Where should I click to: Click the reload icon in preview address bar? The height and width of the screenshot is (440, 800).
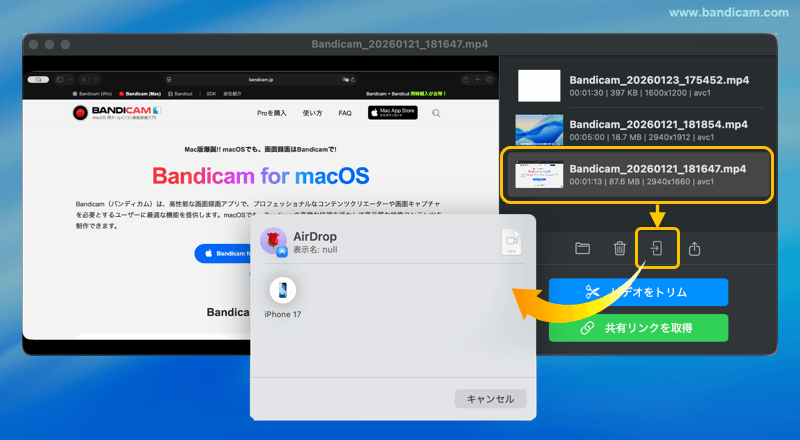pyautogui.click(x=353, y=80)
